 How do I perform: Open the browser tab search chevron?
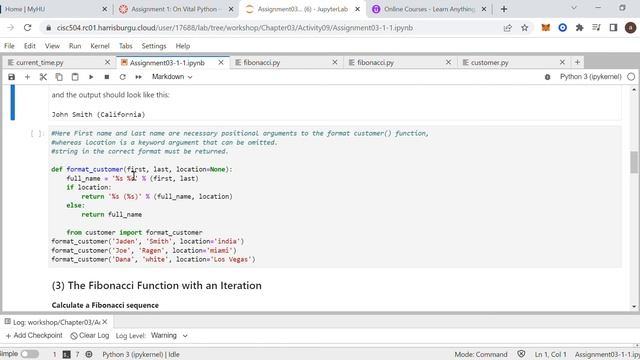pyautogui.click(x=573, y=8)
